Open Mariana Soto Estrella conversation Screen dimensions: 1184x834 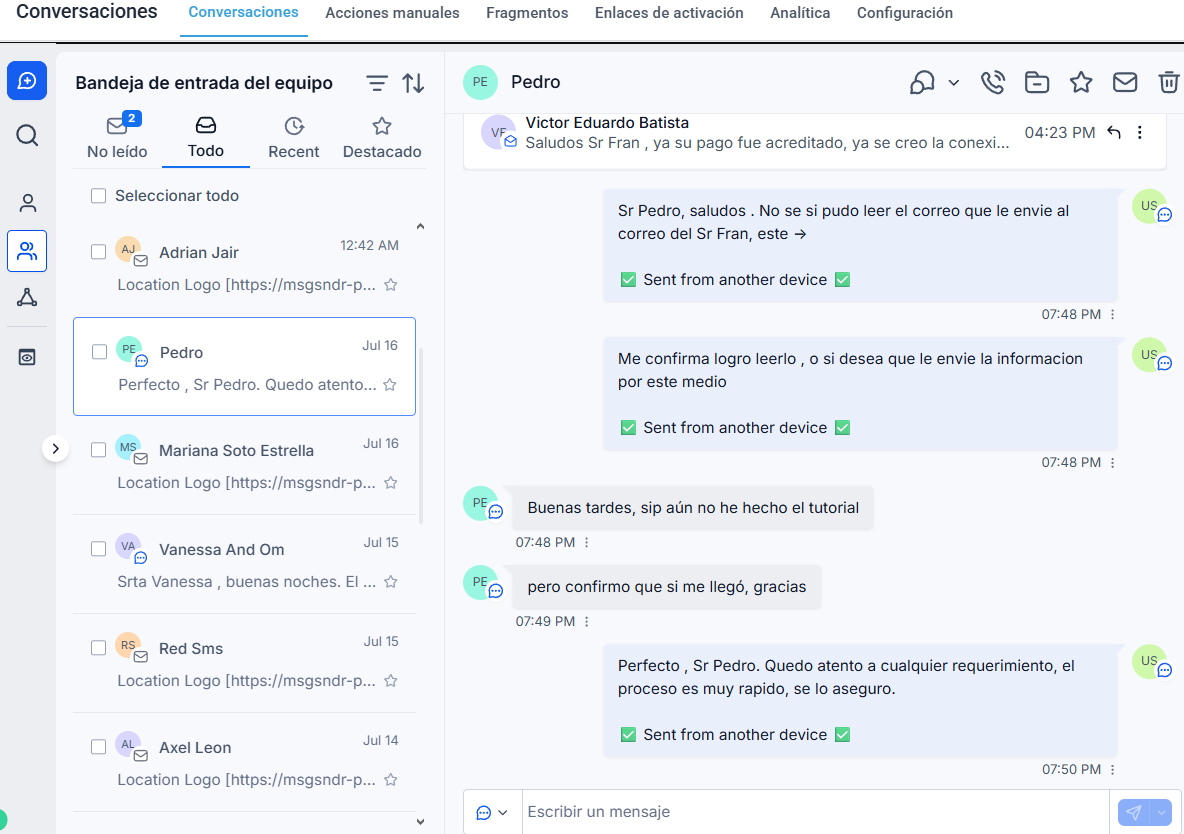[x=245, y=465]
